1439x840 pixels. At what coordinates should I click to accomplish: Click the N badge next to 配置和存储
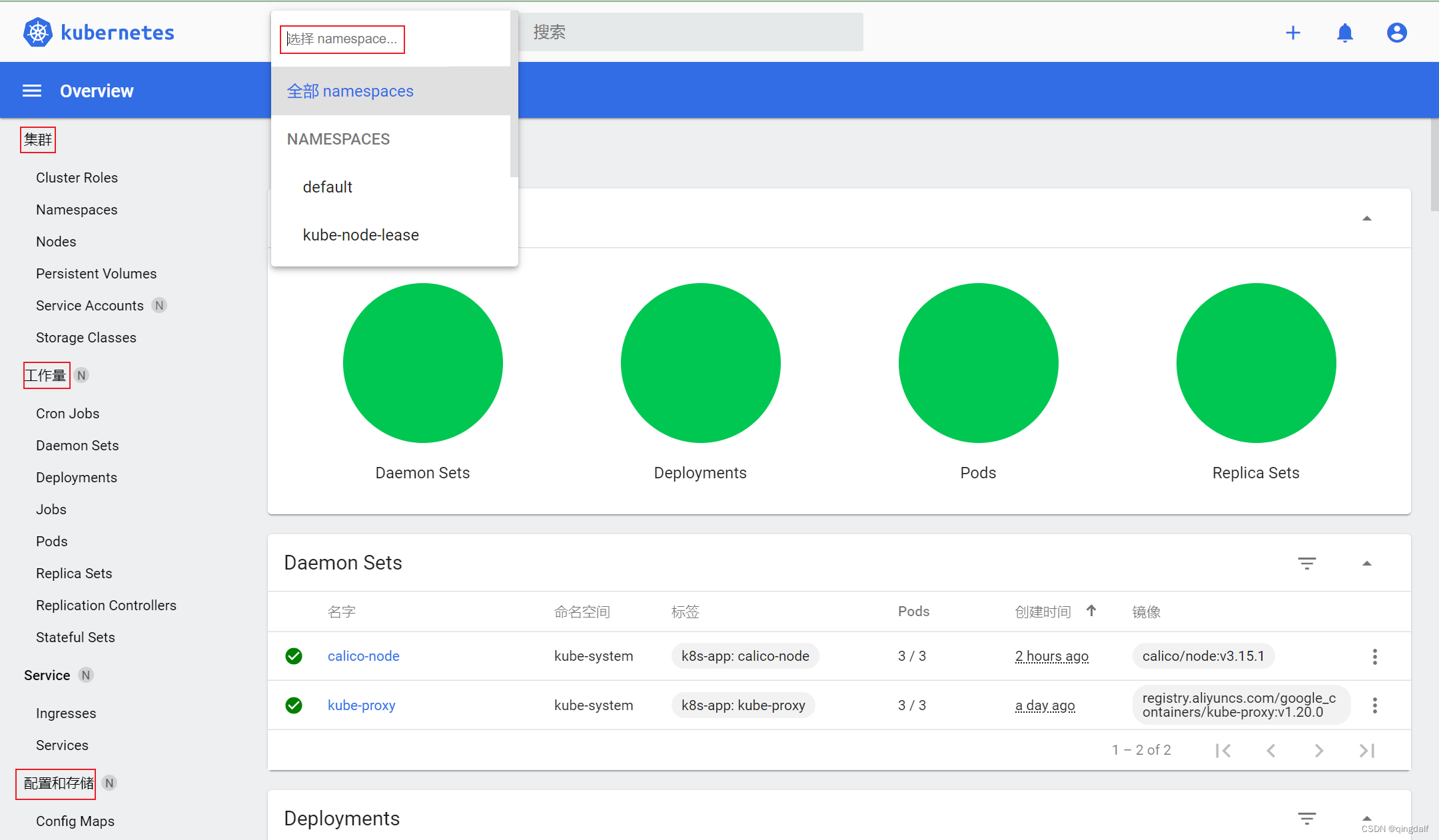(109, 783)
